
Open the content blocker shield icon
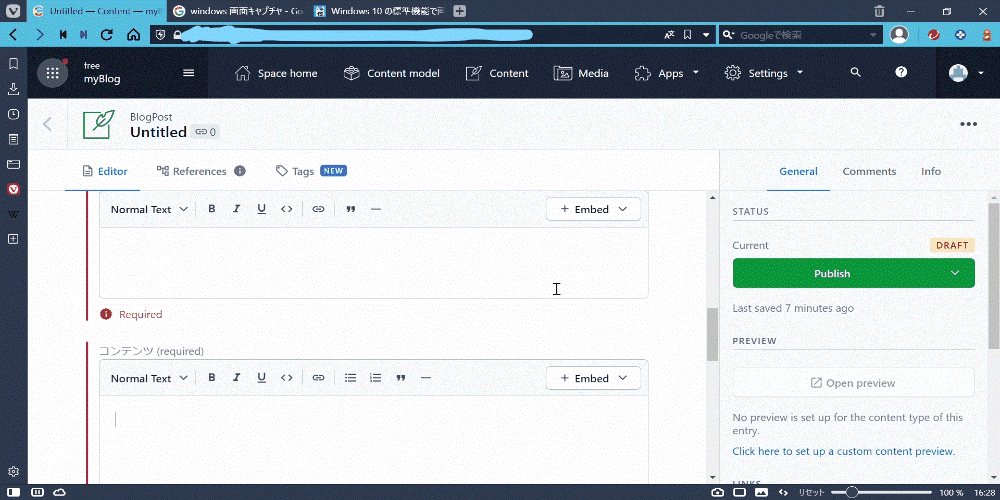pyautogui.click(x=161, y=34)
